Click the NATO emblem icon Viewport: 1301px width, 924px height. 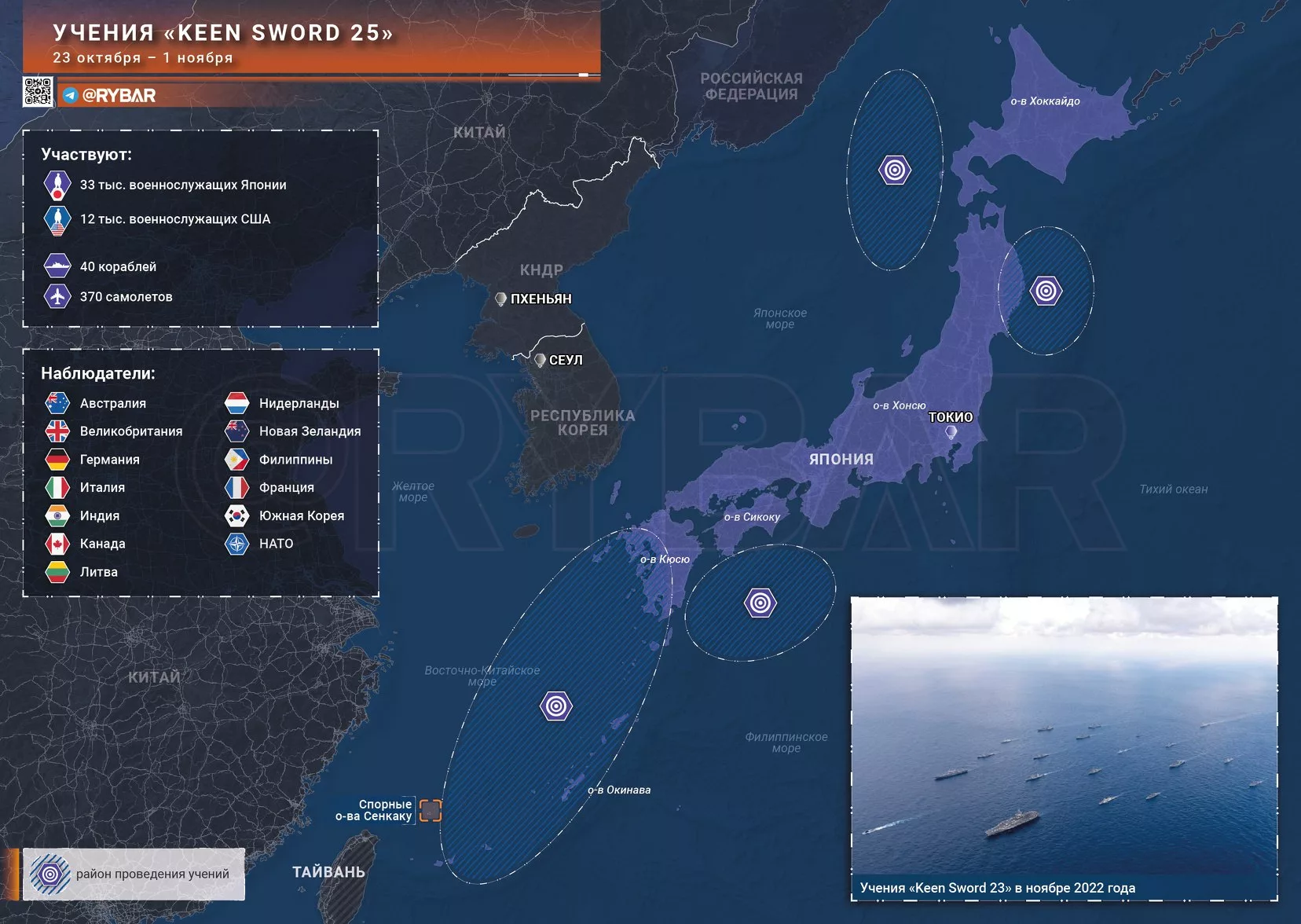[x=236, y=544]
